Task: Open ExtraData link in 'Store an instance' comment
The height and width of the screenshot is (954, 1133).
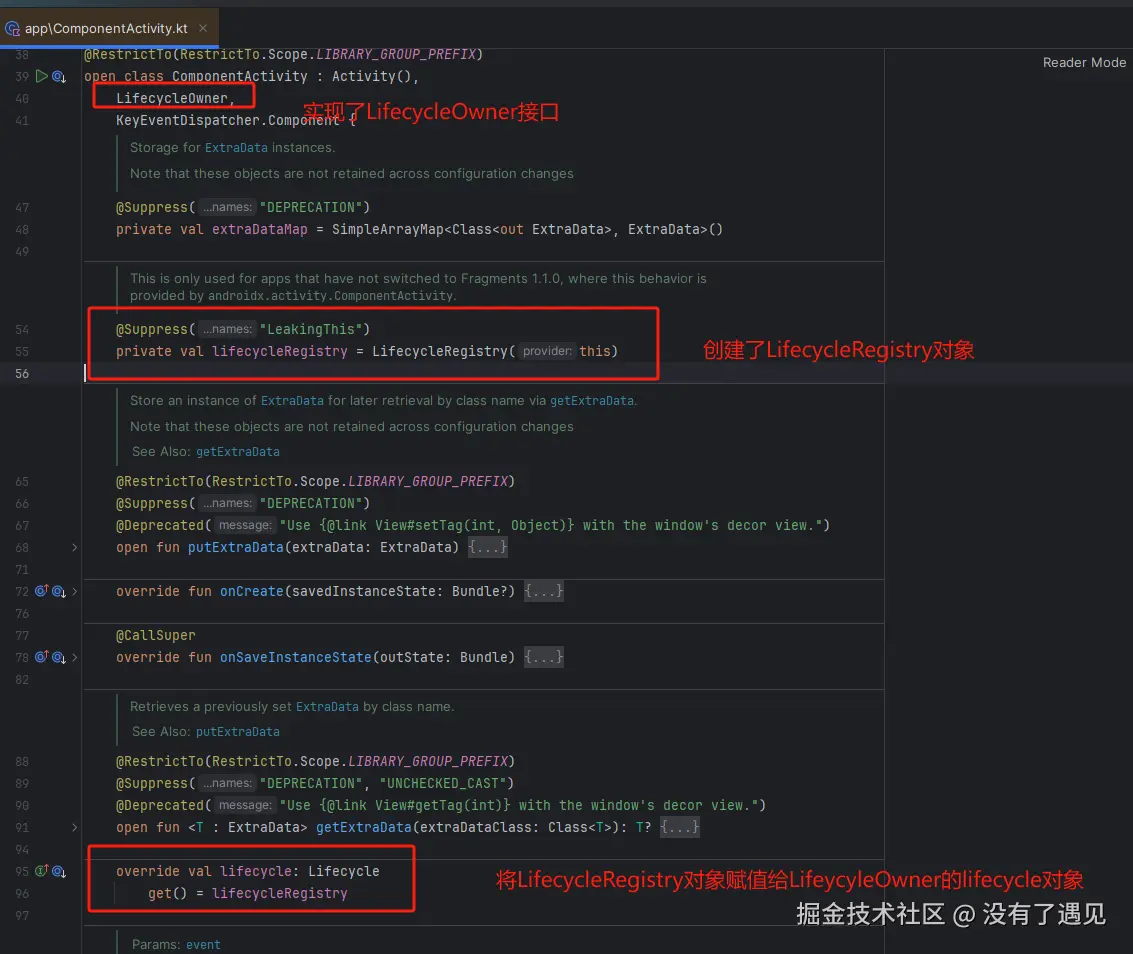Action: [x=292, y=400]
